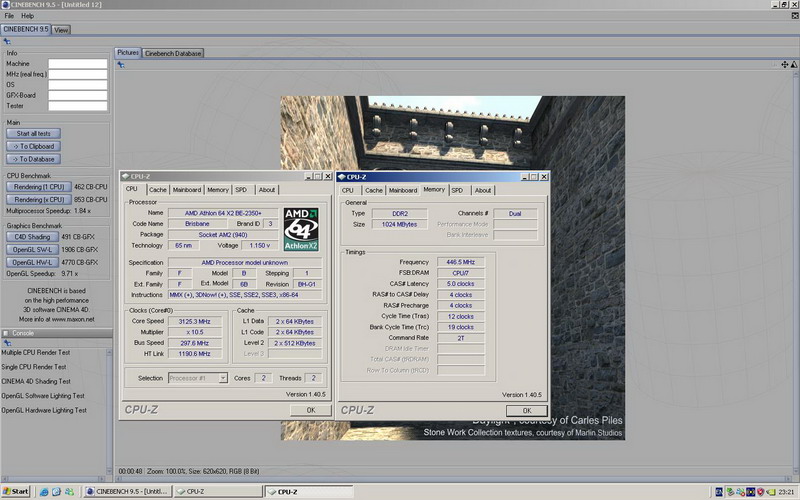Open the Processor #1 selection dropdown
Viewport: 800px width, 500px height.
click(x=198, y=378)
